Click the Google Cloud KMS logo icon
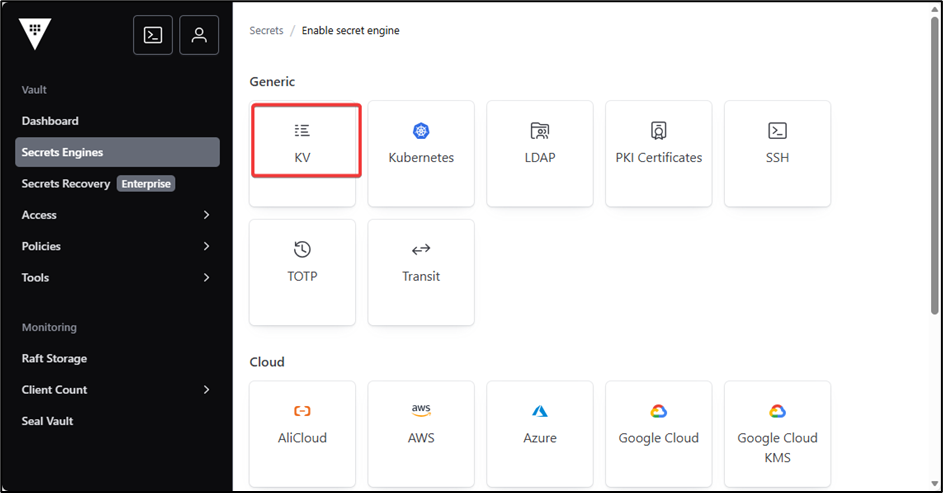Screen dimensions: 943x493 [778, 411]
